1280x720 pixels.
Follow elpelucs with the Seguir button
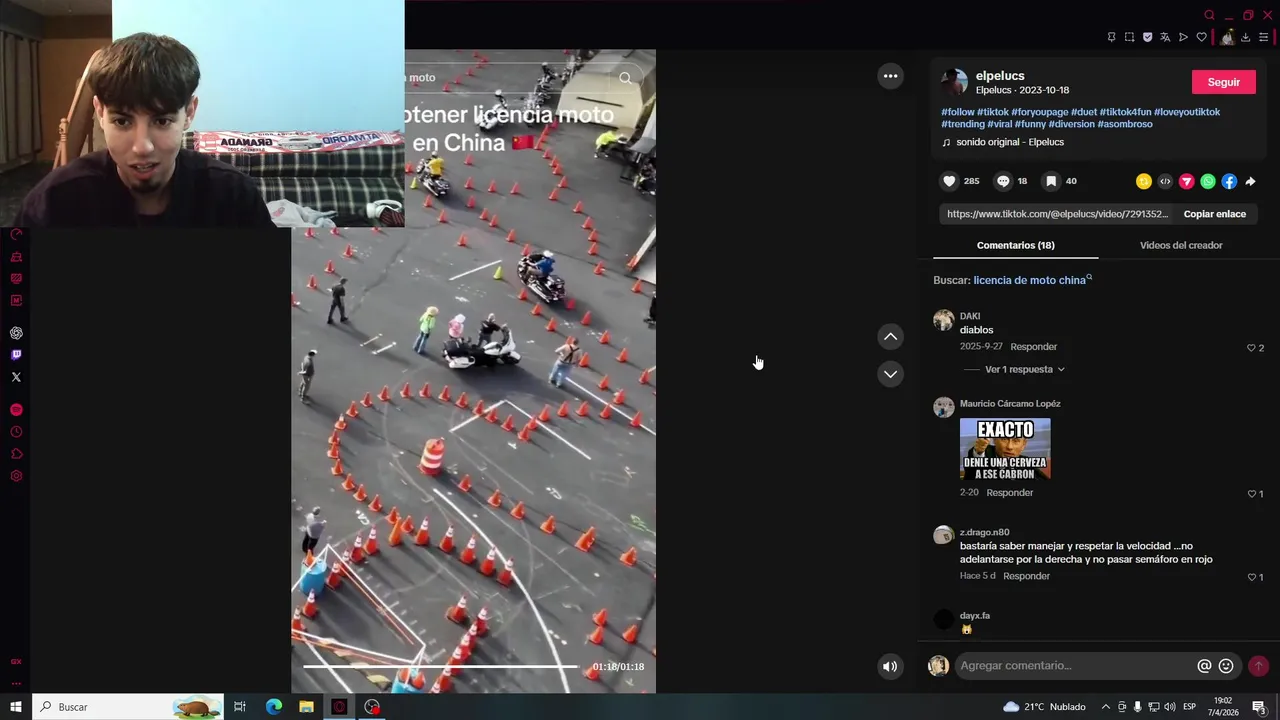point(1223,82)
